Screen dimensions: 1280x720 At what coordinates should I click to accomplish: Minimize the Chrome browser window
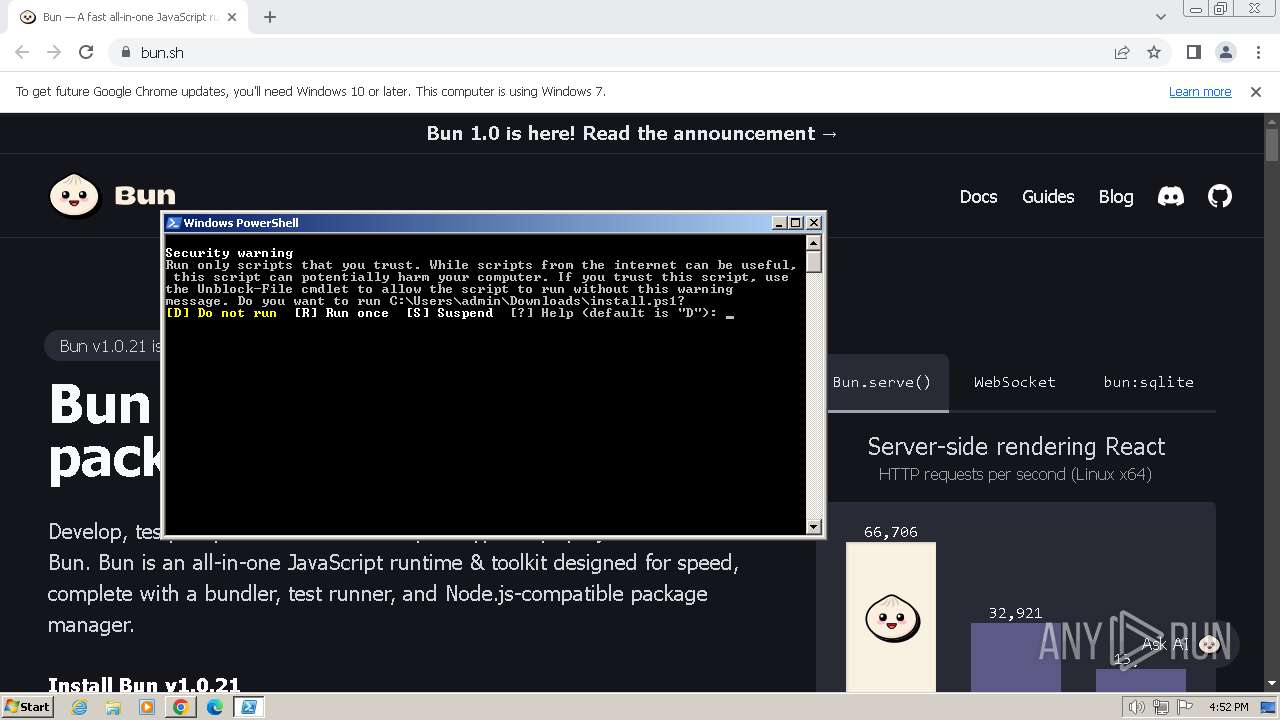[1196, 9]
